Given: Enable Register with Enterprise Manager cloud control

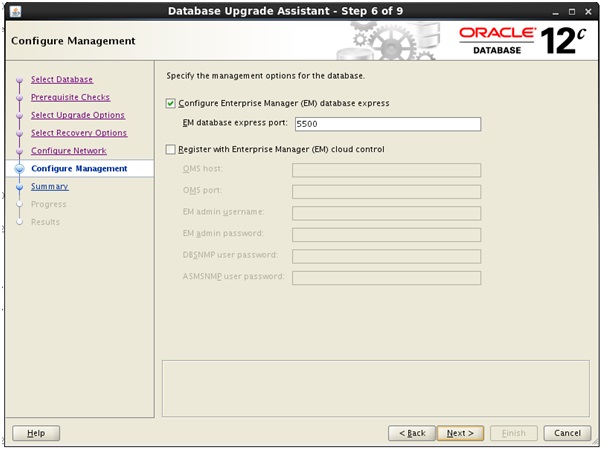Looking at the screenshot, I should [171, 149].
